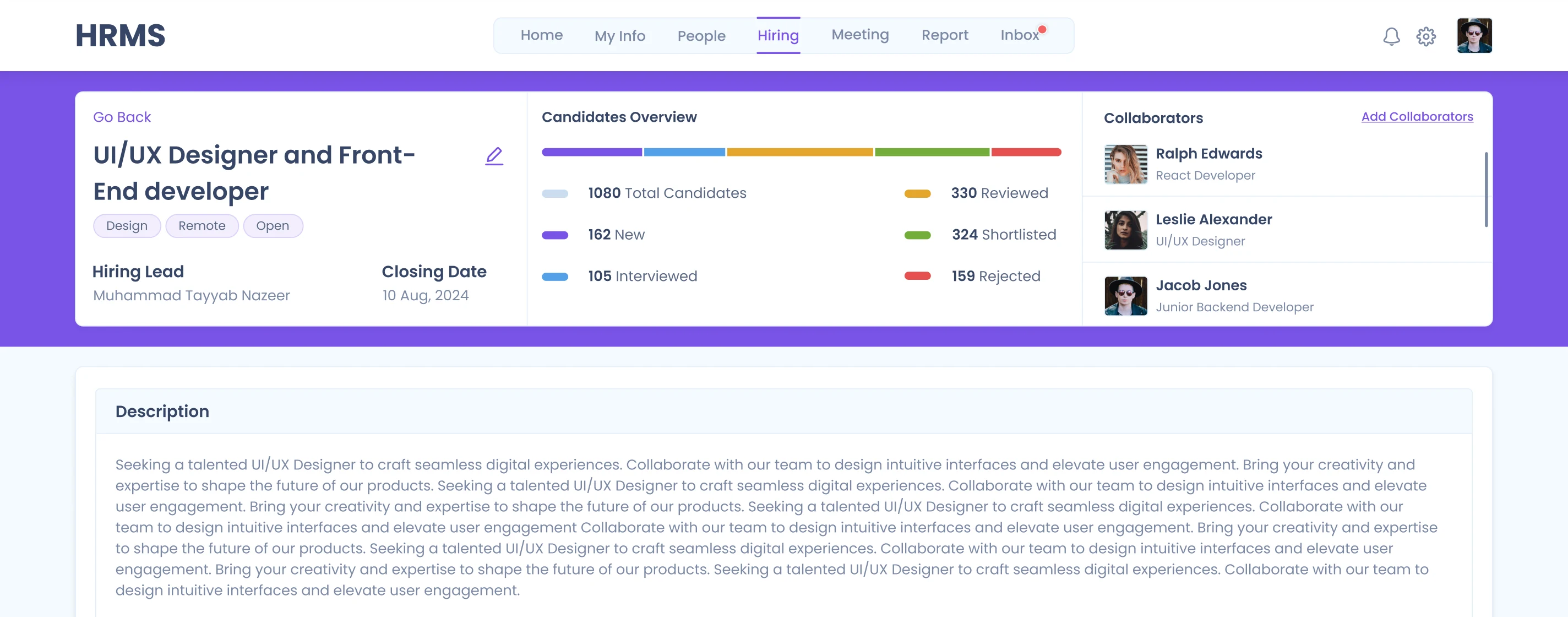The width and height of the screenshot is (1568, 617).
Task: Open the Meeting tab
Action: (860, 35)
